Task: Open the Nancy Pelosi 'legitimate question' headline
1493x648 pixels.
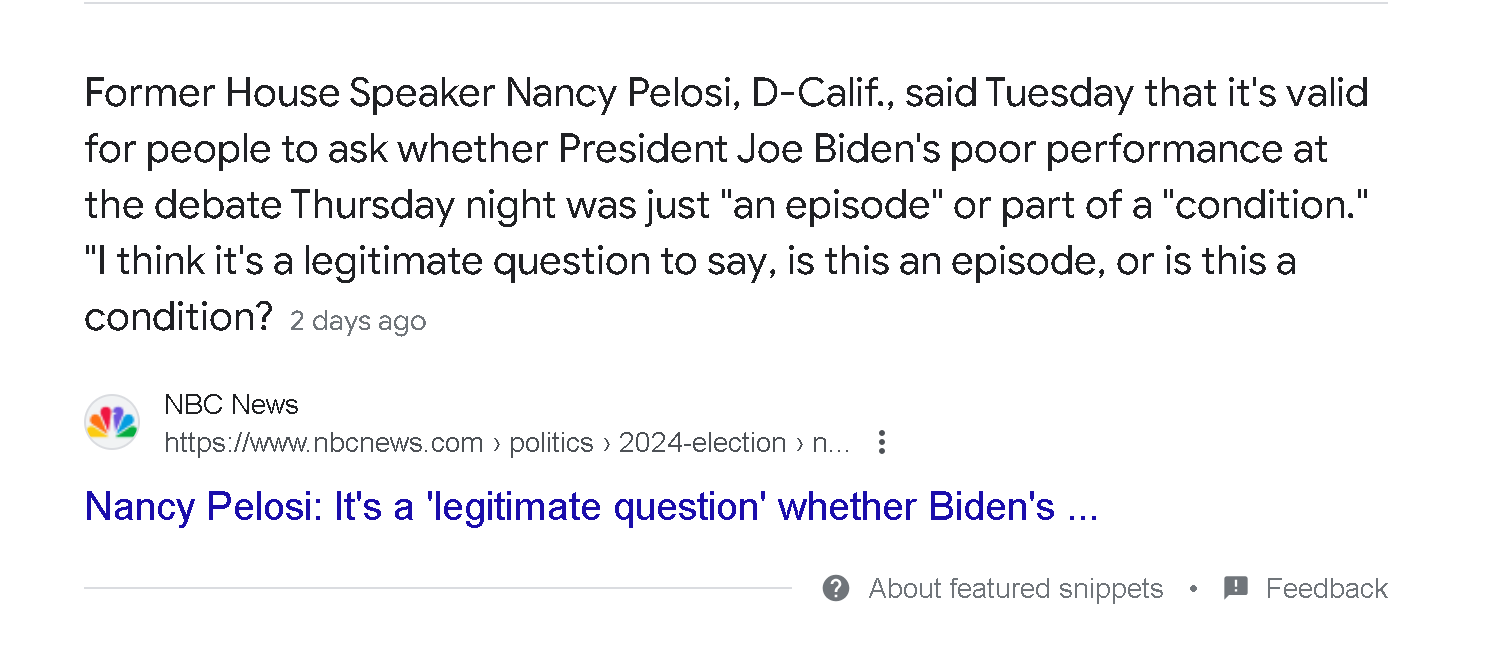Action: [x=591, y=507]
